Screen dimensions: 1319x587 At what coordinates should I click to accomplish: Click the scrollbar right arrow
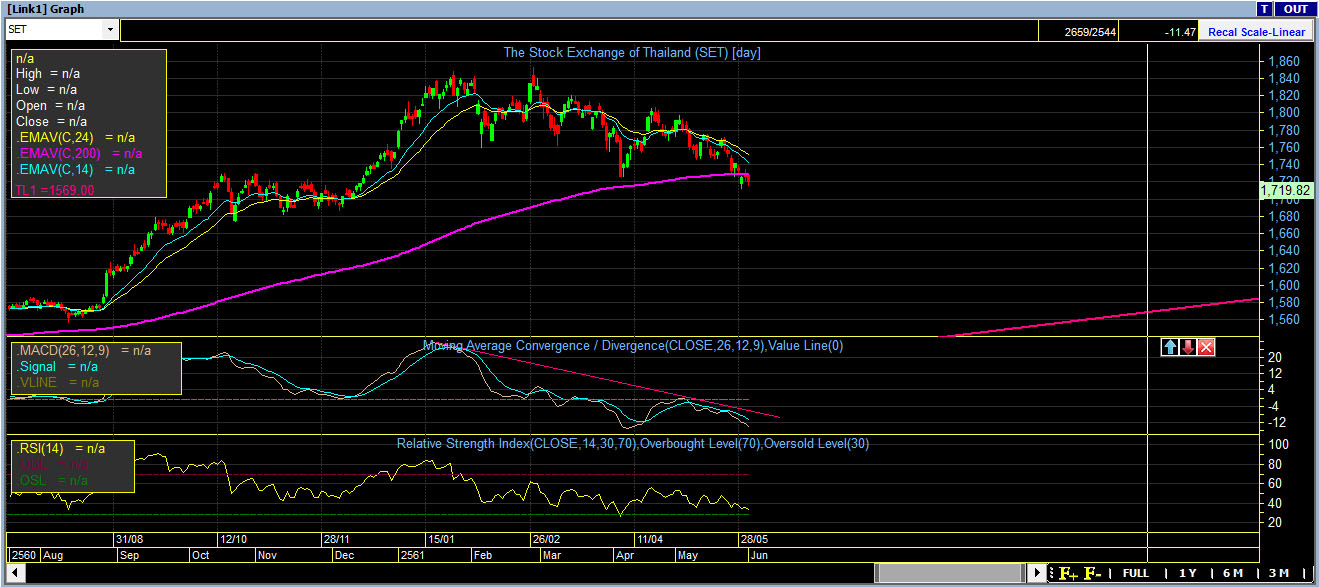tap(1037, 574)
